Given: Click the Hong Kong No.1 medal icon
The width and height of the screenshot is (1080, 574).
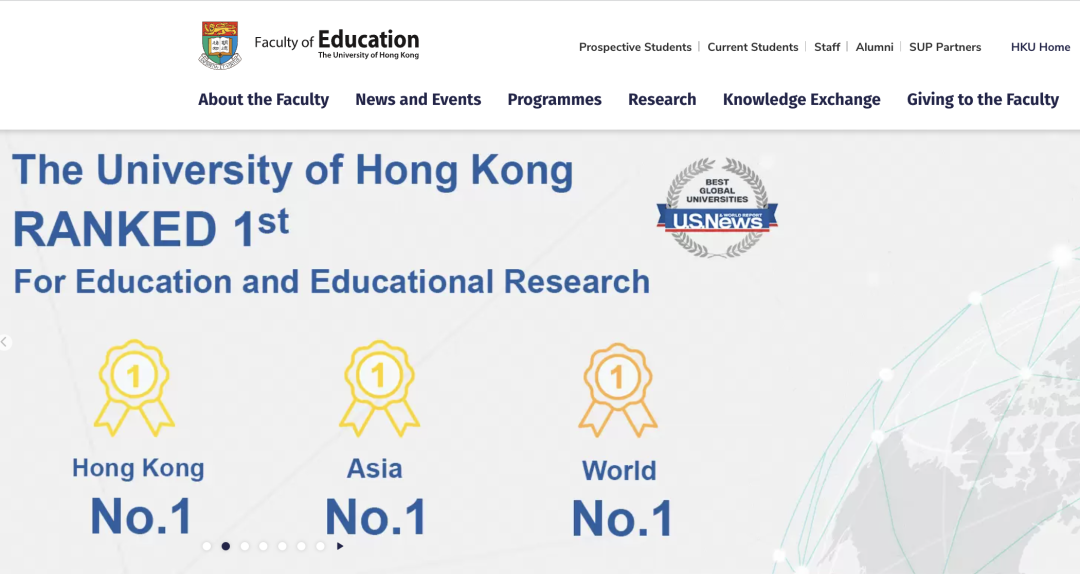Looking at the screenshot, I should (137, 387).
